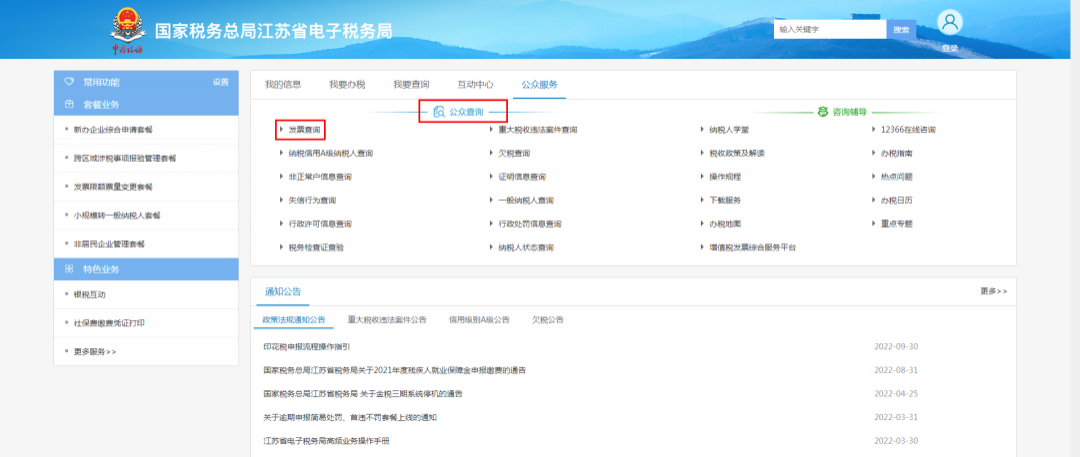Open the 行政处罚信息查询 link
This screenshot has height=457, width=1080.
(x=530, y=224)
